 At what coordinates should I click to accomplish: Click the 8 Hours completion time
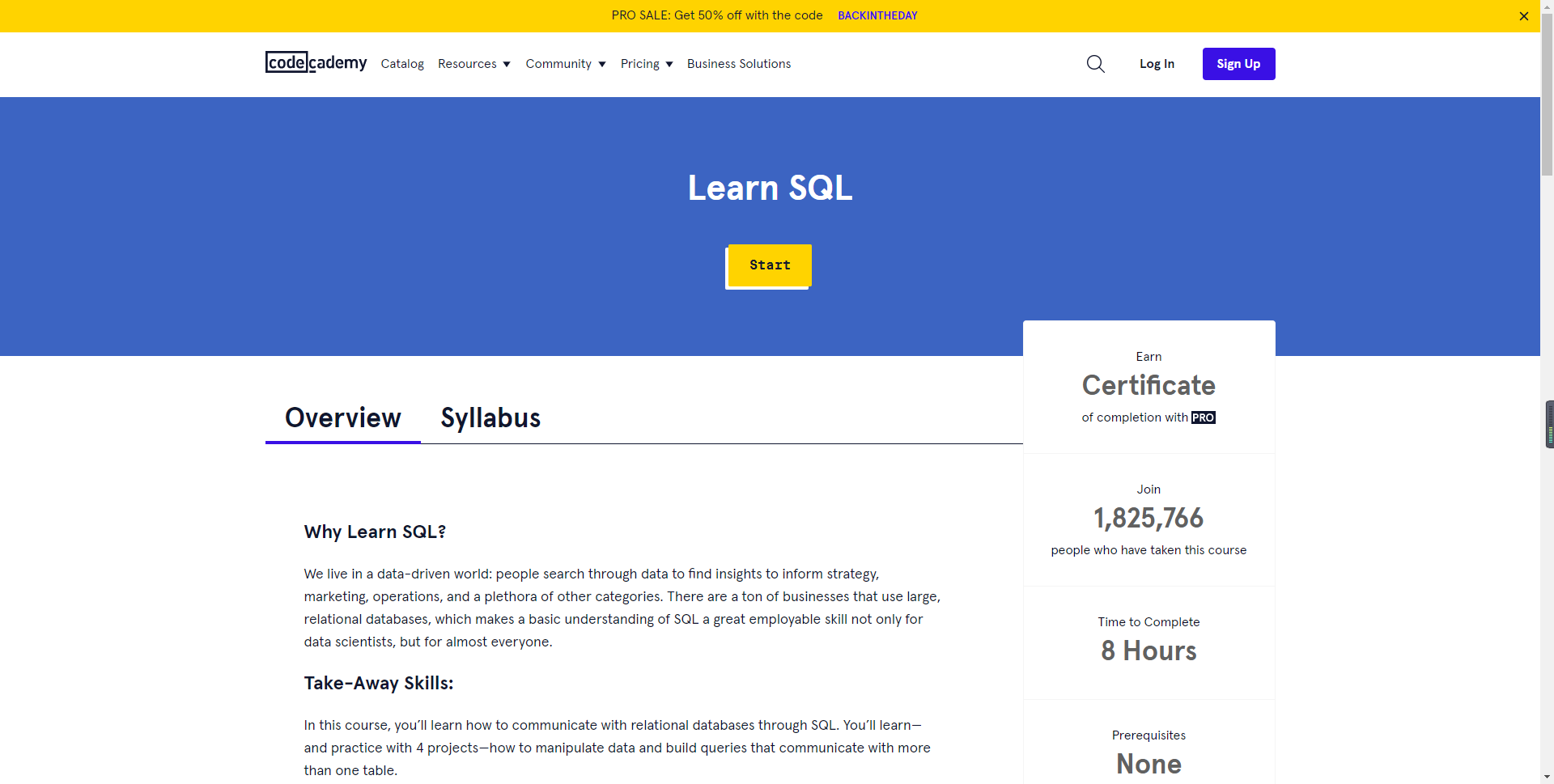1149,651
